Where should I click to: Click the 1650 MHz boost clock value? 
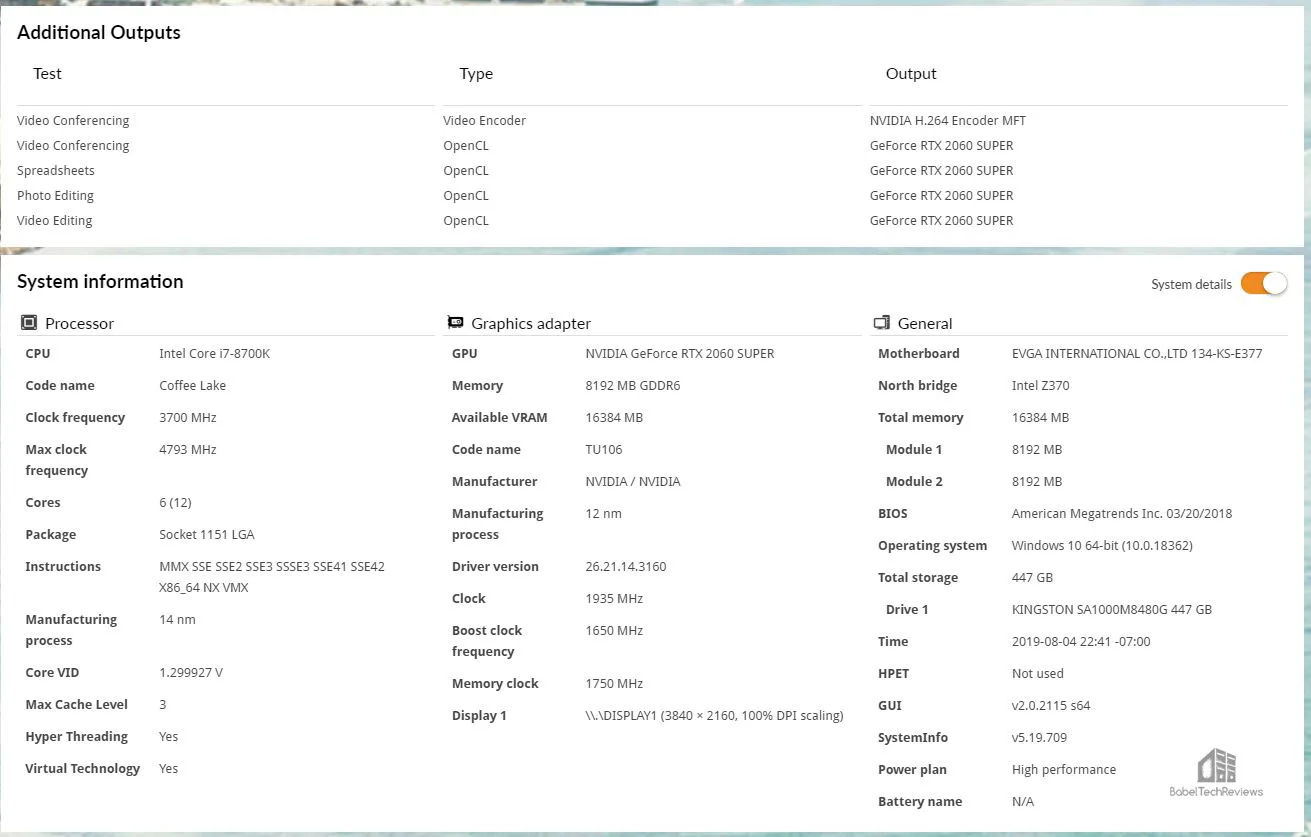pyautogui.click(x=614, y=630)
